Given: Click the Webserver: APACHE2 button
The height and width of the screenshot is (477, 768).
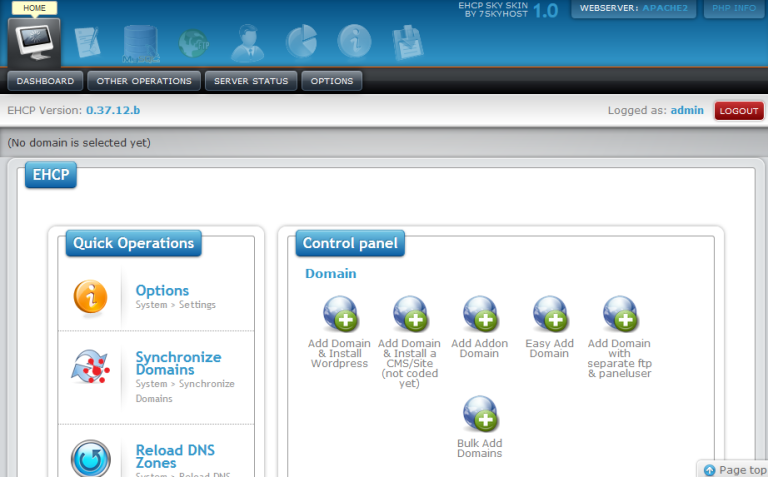Looking at the screenshot, I should 634,8.
